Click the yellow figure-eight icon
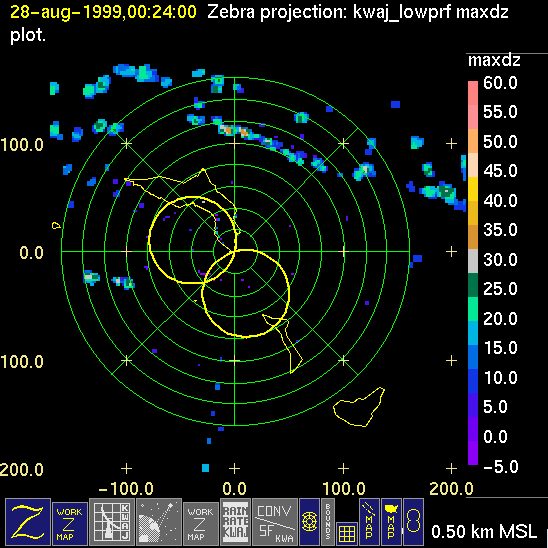Viewport: 548px width, 548px height. point(413,522)
